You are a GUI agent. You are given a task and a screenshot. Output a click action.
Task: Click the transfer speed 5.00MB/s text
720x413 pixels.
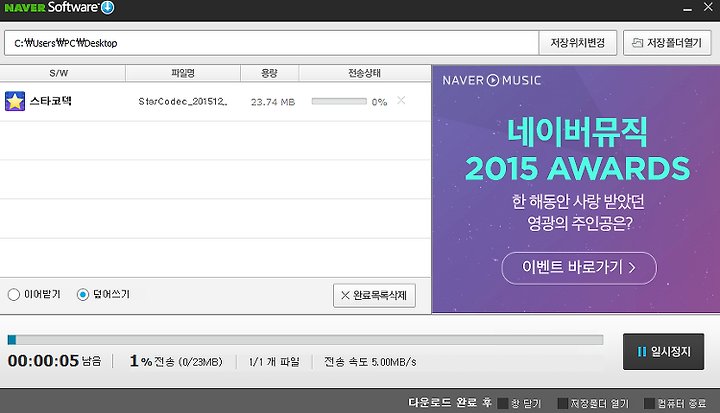click(x=370, y=362)
